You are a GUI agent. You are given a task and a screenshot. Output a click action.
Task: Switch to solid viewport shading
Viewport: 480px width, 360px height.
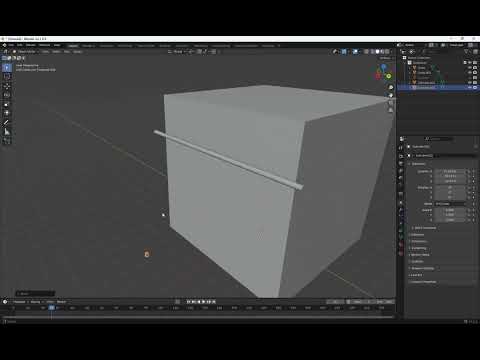tap(377, 52)
